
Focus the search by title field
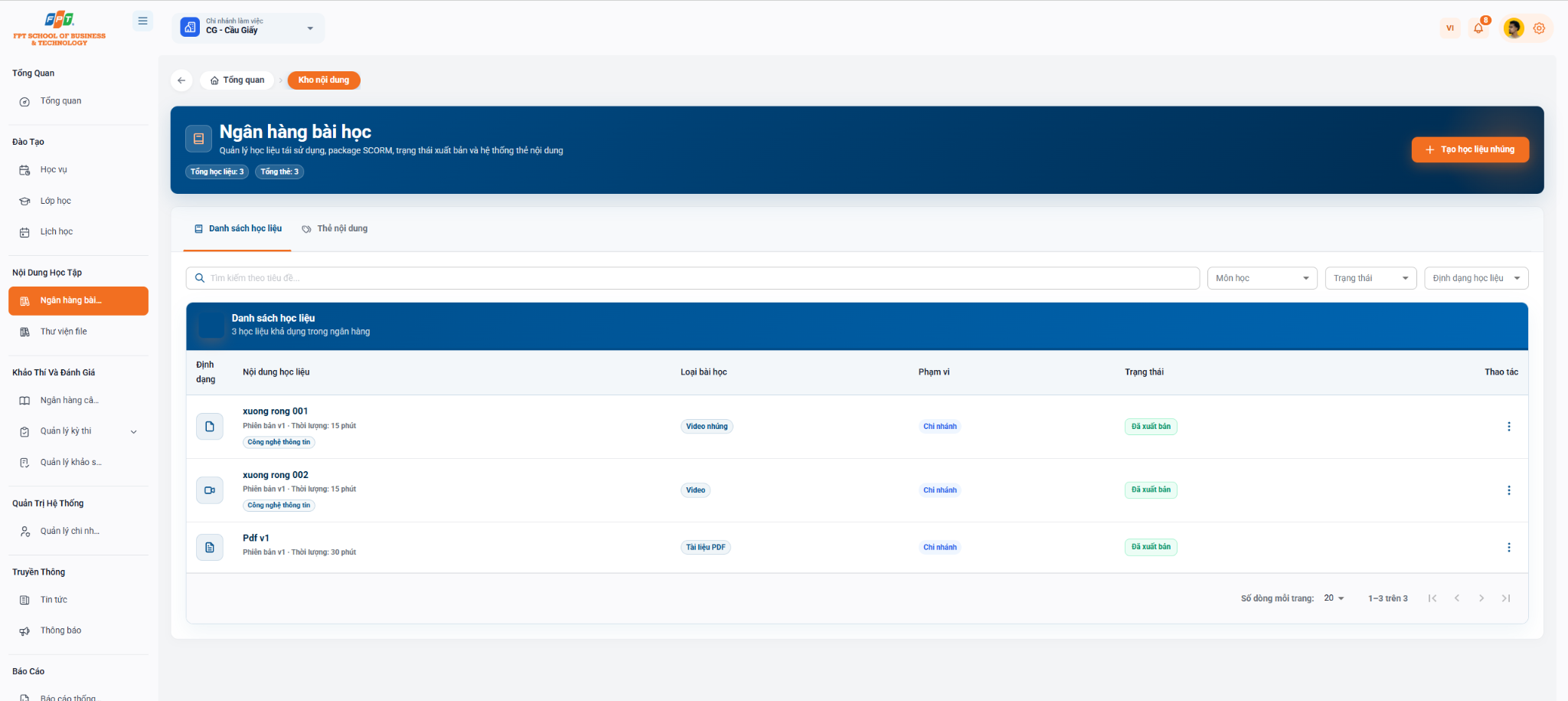693,278
